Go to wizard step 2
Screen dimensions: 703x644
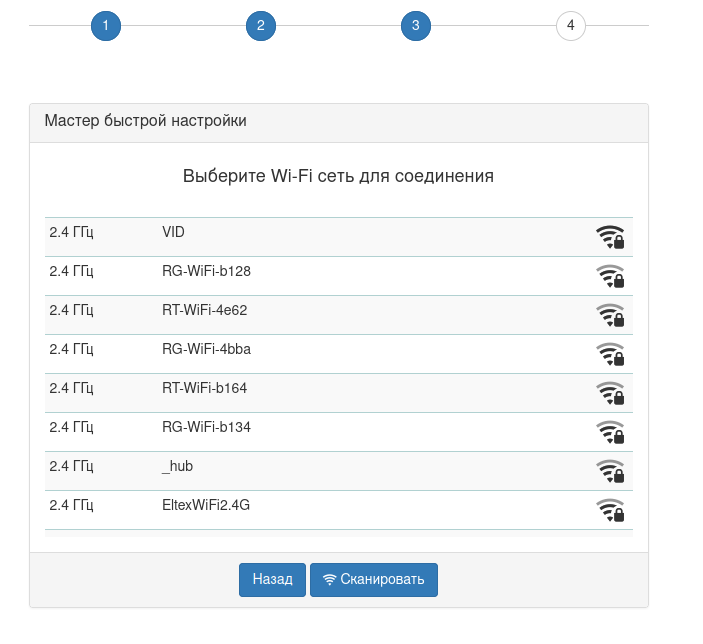(x=261, y=26)
